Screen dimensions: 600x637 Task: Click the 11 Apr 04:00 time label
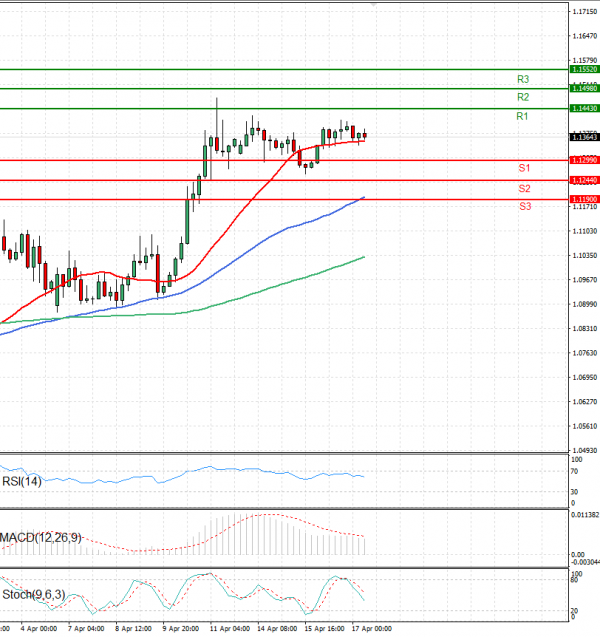[x=229, y=630]
